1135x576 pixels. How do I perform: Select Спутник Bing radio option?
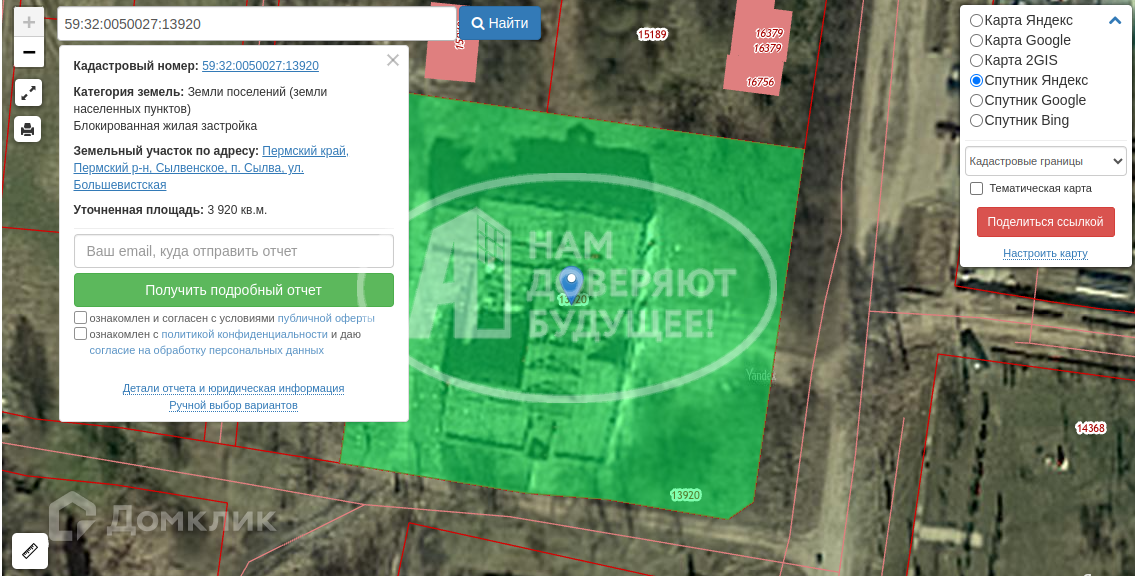[x=976, y=121]
